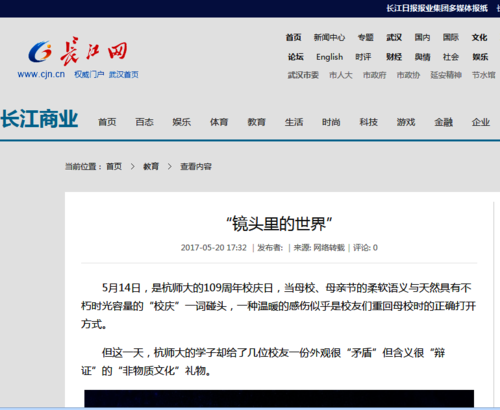Open the English version link
The image size is (500, 410).
click(329, 57)
